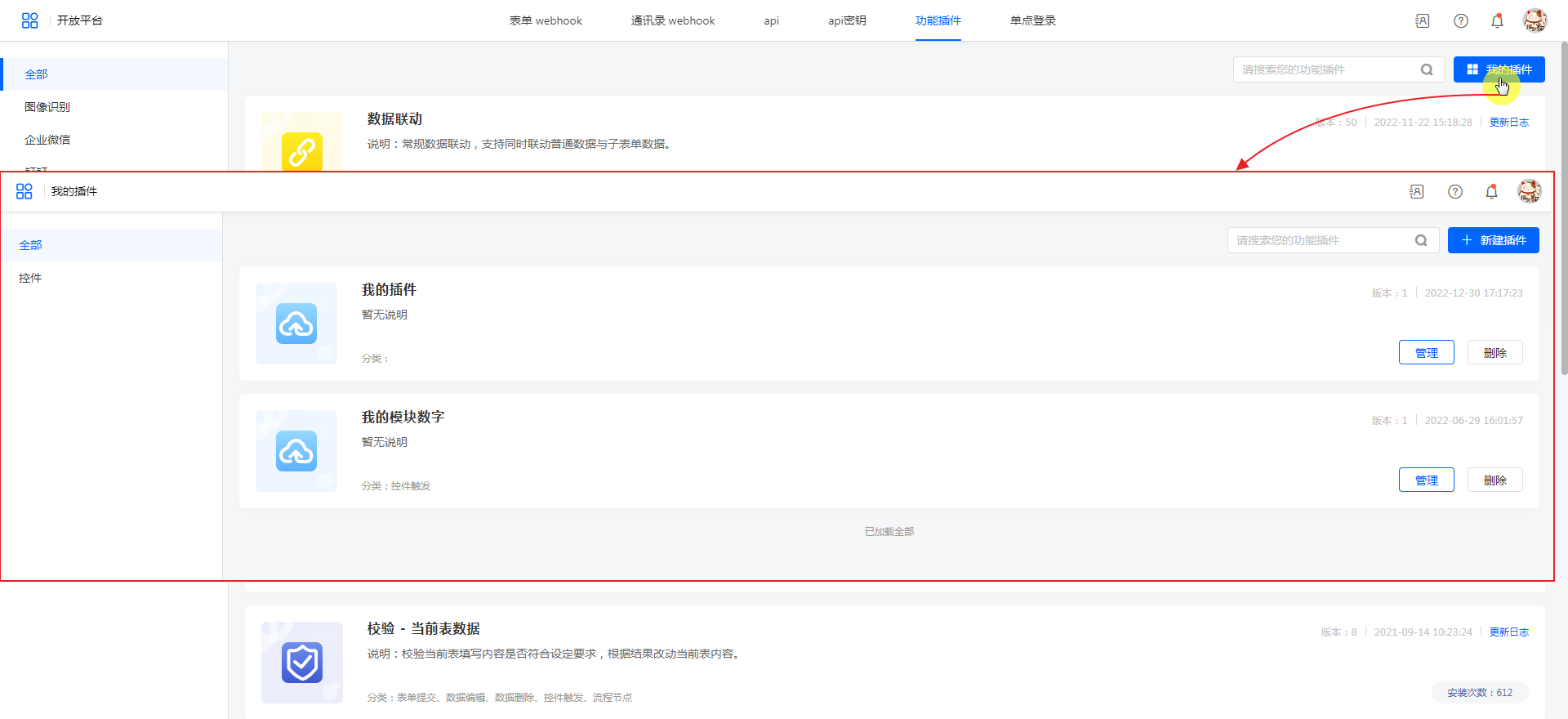Screen dimensions: 1568x719
Task: Click the contacts icon in top header
Action: coord(1423,21)
